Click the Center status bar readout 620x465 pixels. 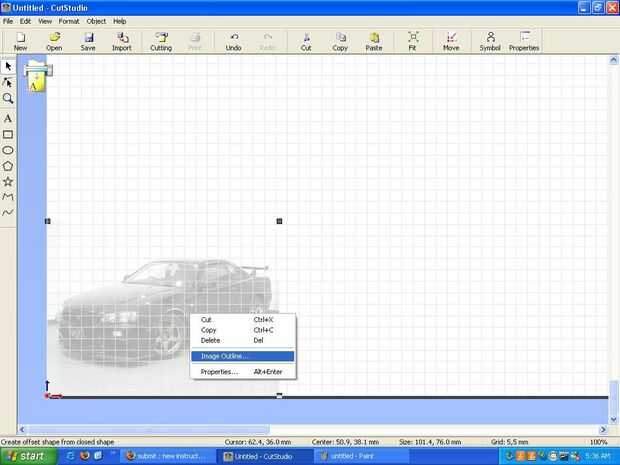click(x=345, y=442)
